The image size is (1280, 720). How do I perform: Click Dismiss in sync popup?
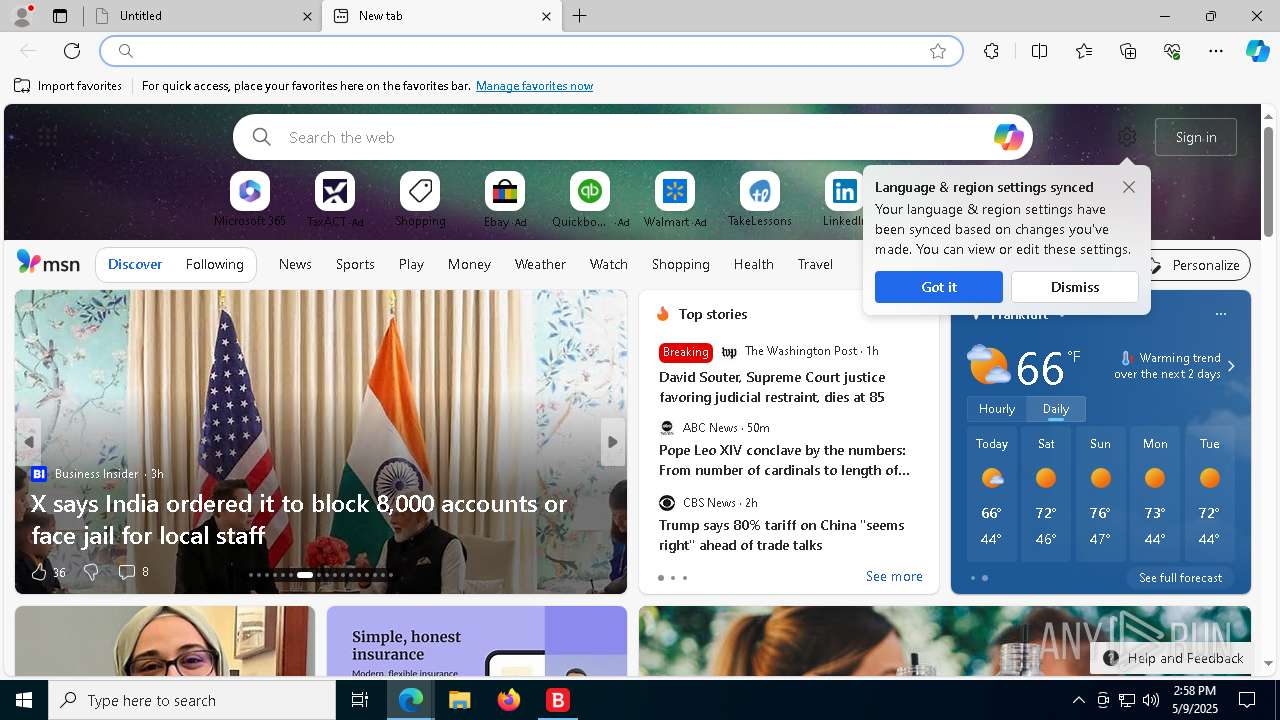pos(1075,287)
